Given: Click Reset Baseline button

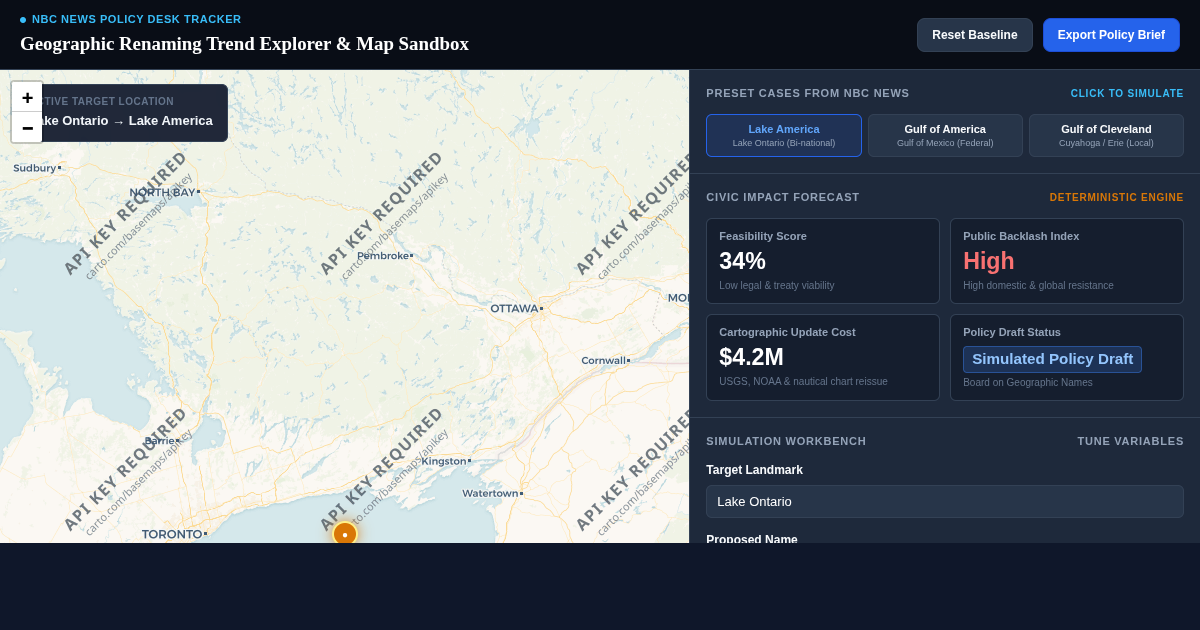Looking at the screenshot, I should [x=975, y=35].
